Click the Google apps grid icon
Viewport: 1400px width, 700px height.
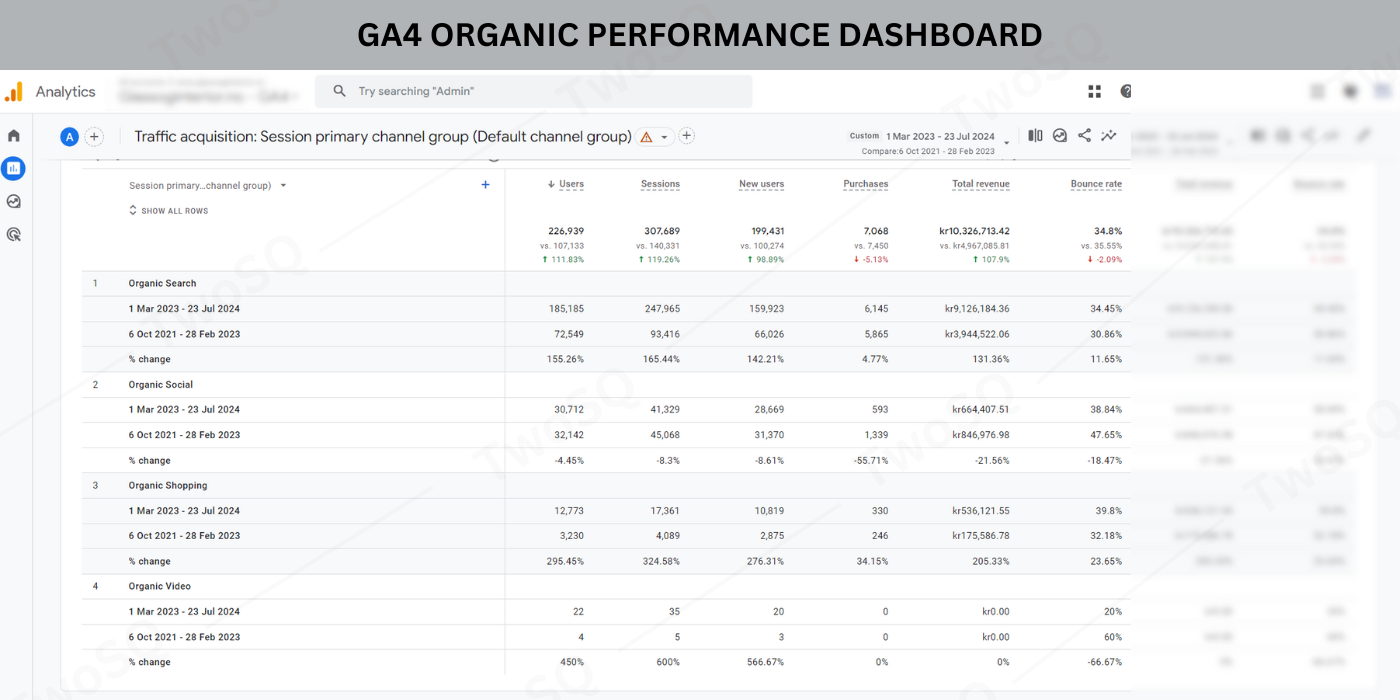1094,91
